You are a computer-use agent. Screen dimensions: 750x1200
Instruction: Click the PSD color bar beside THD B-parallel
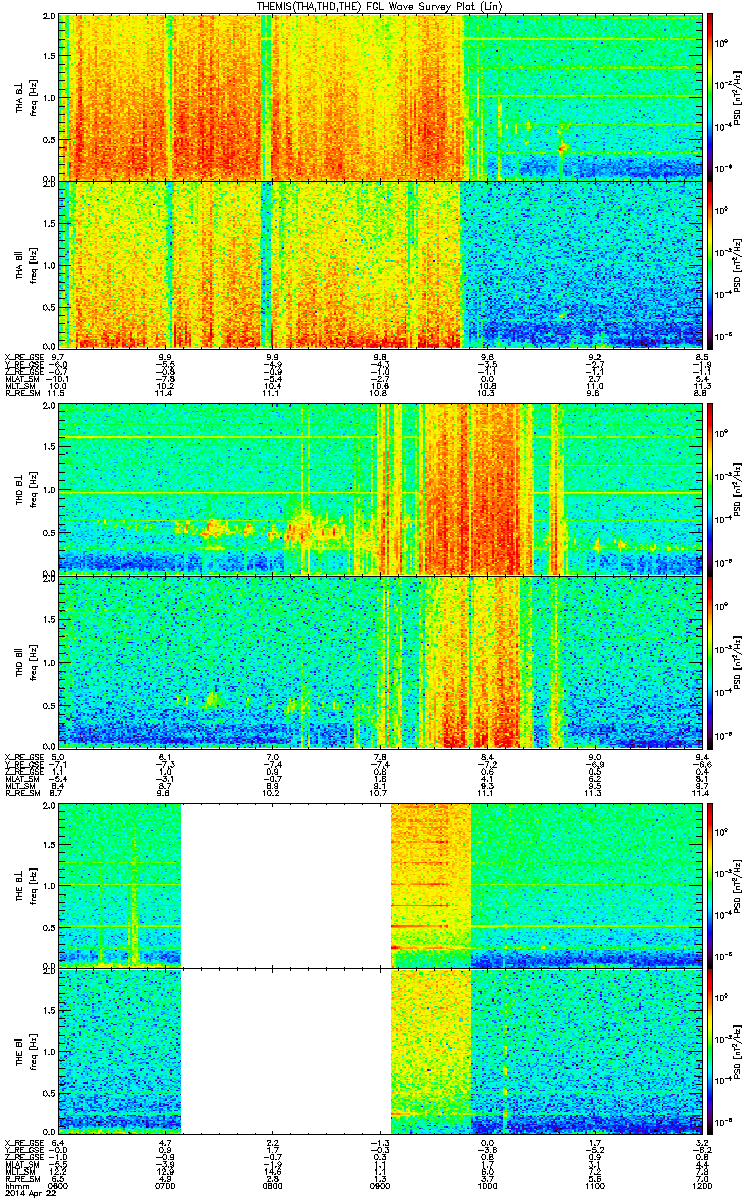click(x=711, y=660)
